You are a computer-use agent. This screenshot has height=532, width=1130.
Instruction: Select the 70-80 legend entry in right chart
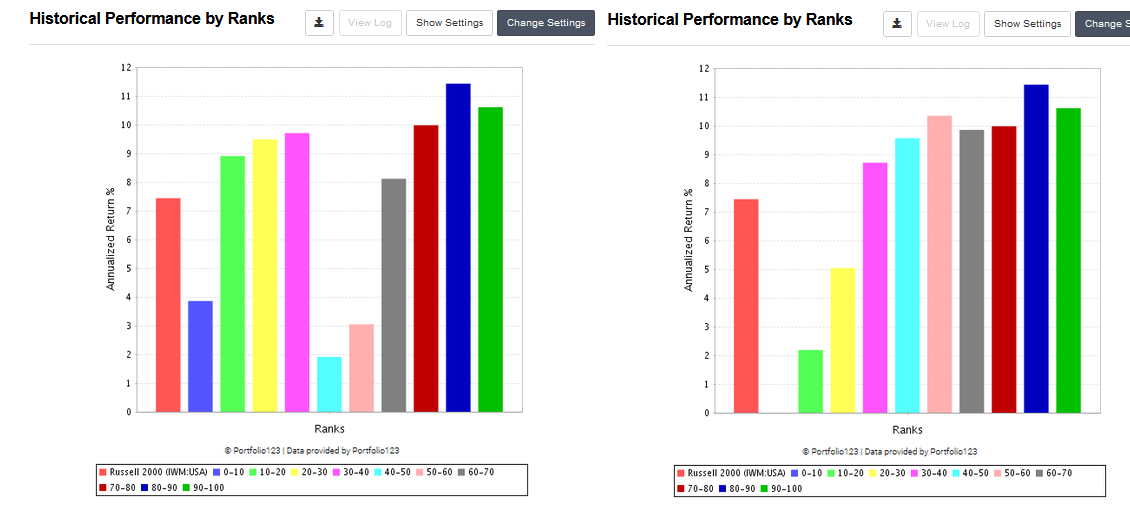click(695, 489)
